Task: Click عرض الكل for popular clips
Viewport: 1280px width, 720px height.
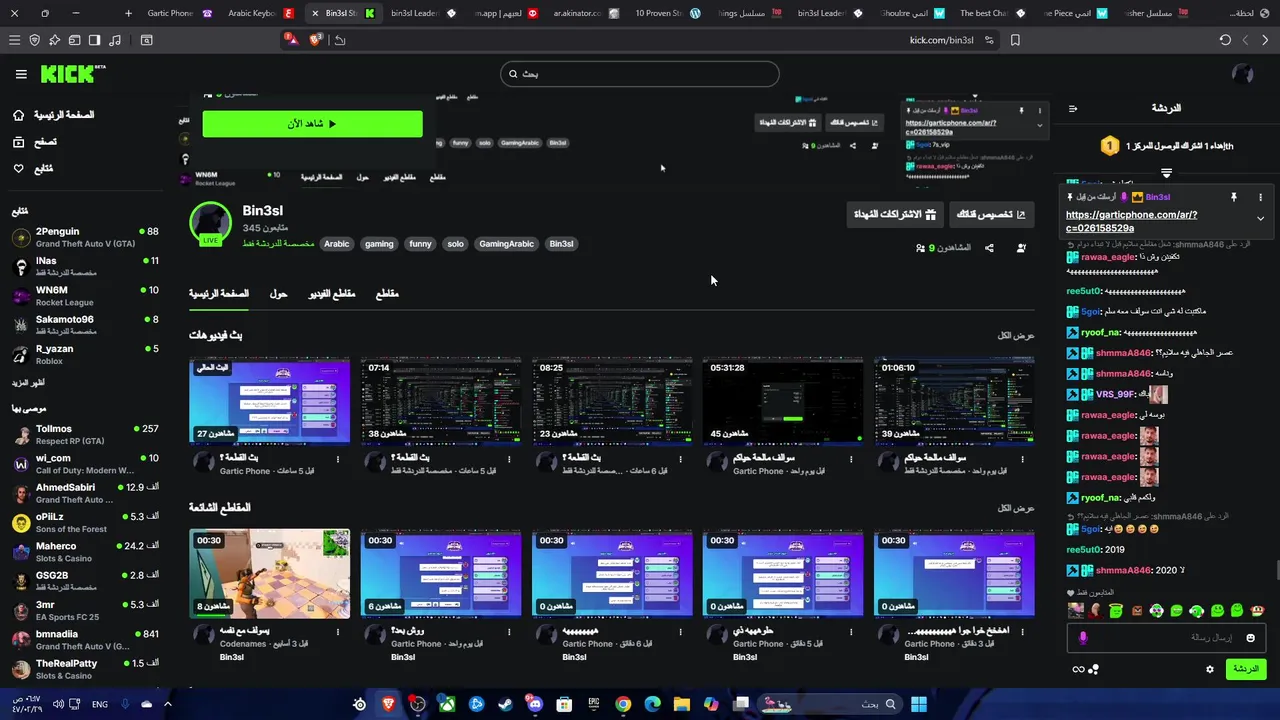Action: pyautogui.click(x=1016, y=508)
